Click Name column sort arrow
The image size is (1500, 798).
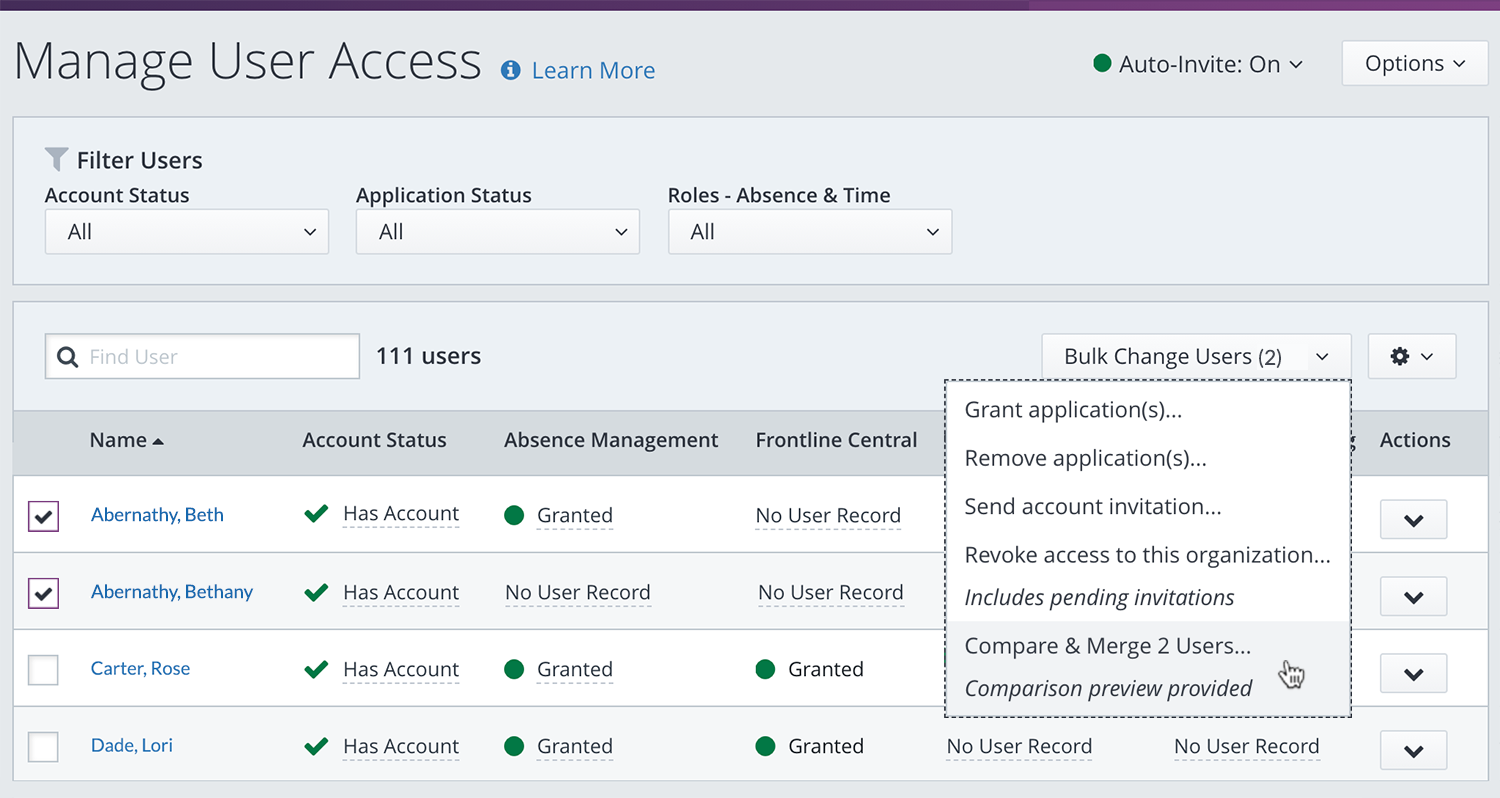[x=158, y=441]
